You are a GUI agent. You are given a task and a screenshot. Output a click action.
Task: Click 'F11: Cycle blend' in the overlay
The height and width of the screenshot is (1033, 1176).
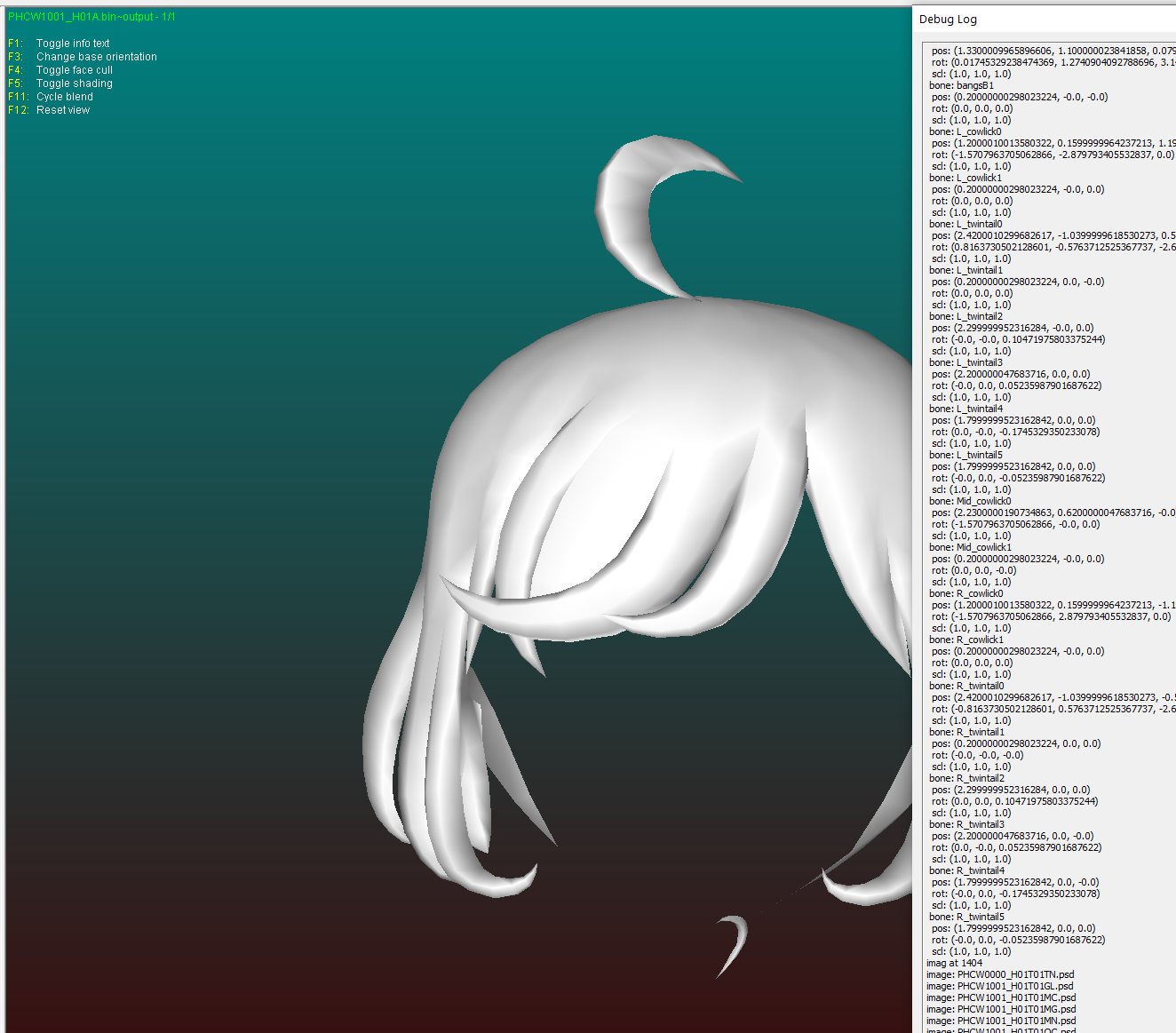click(51, 96)
